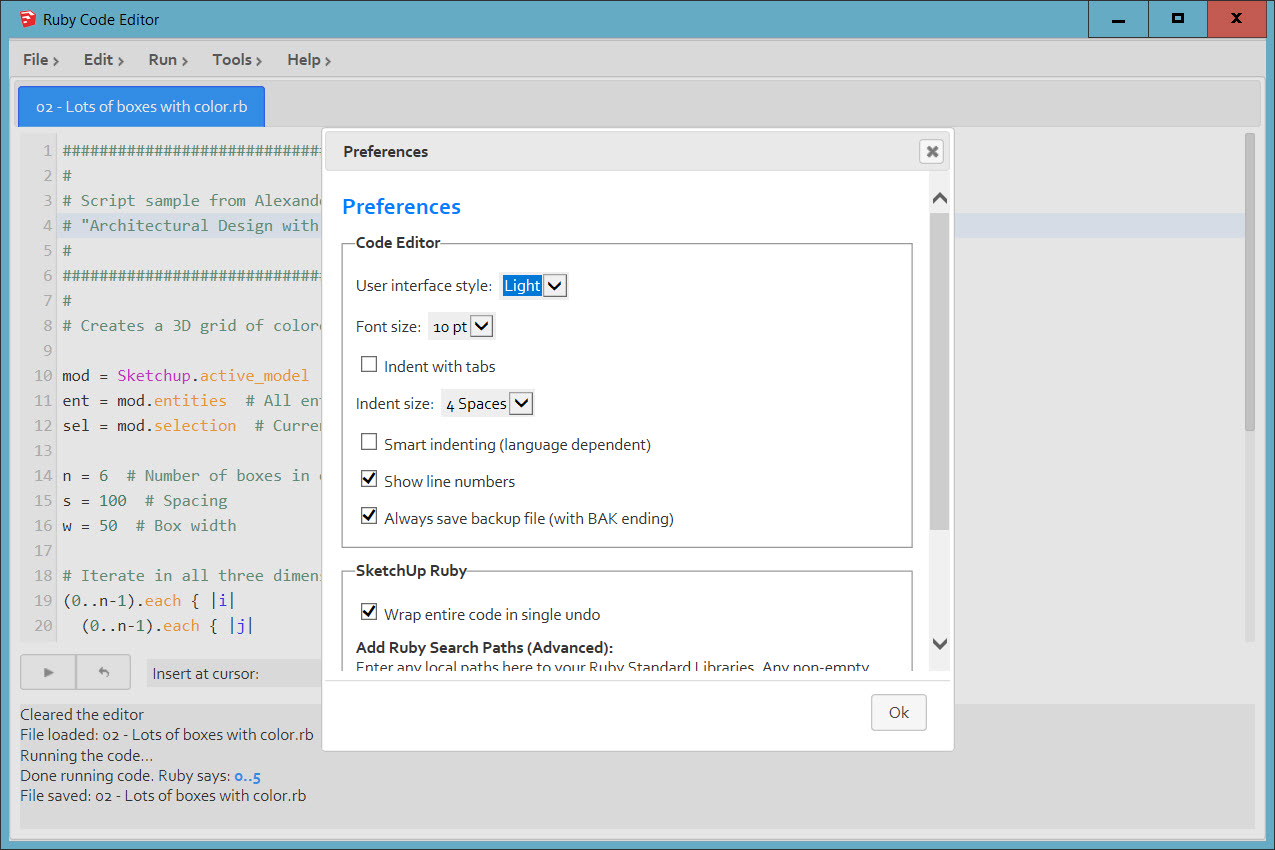
Task: Select the '02 - Lots of boxes with color.rb' tab
Action: 141,106
